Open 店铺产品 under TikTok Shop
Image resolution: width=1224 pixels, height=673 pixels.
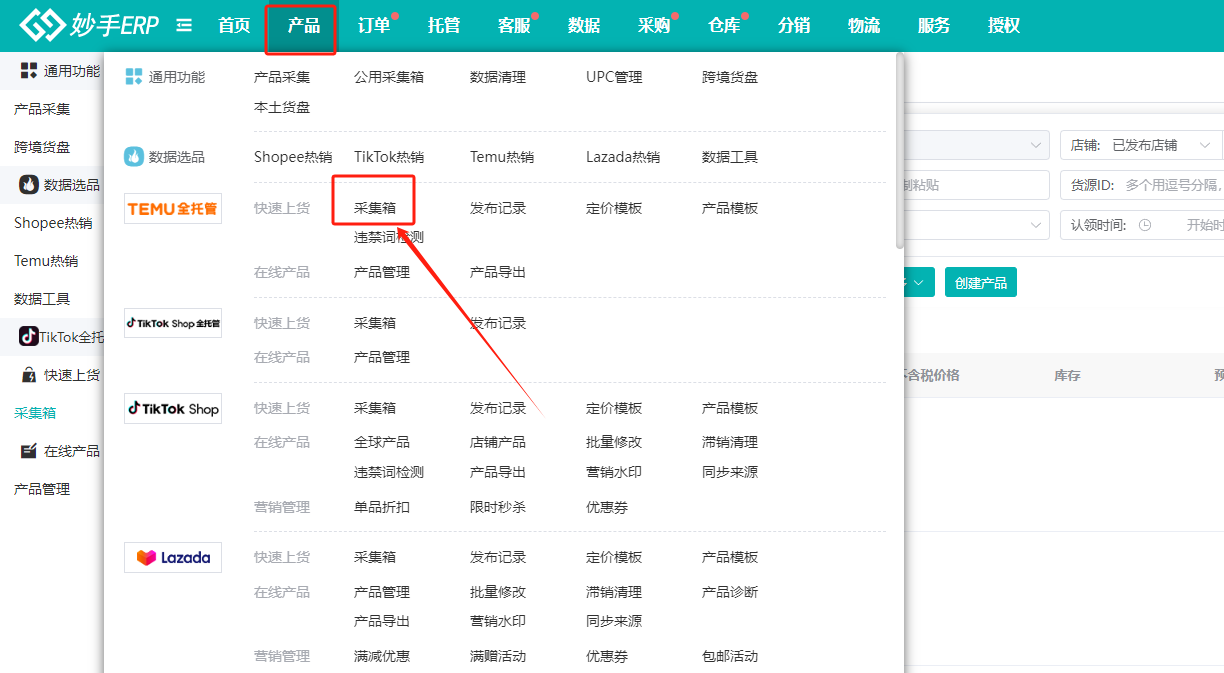pyautogui.click(x=498, y=442)
